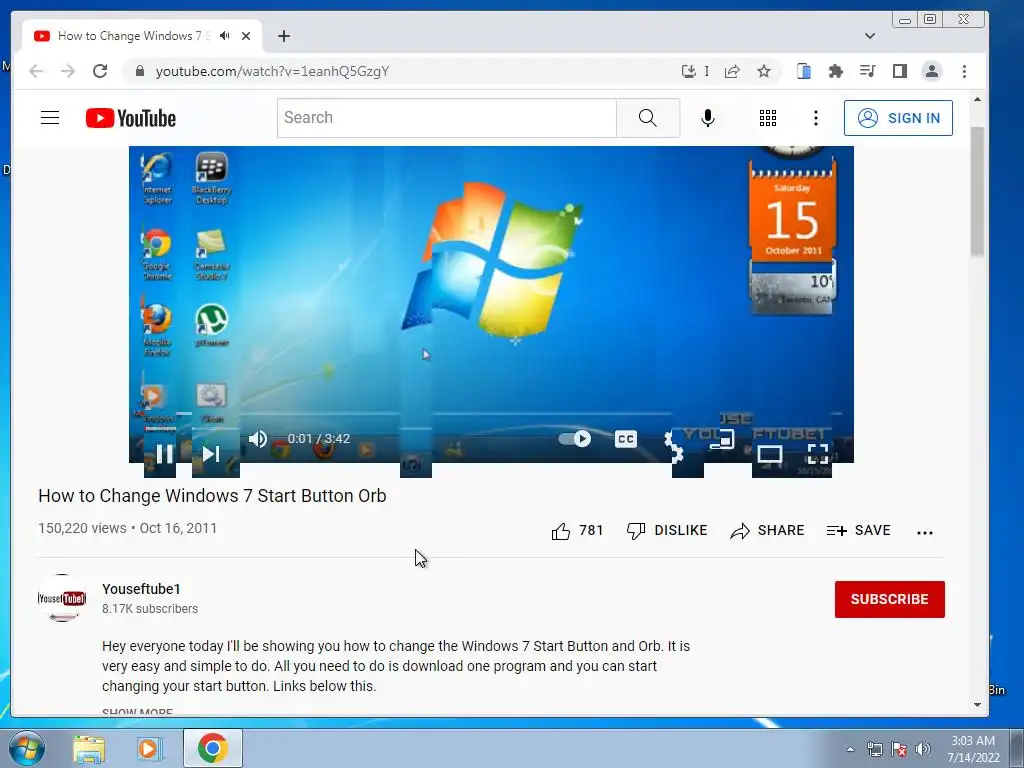Viewport: 1024px width, 768px height.
Task: Close the How to Change Windows 7 tab
Action: (246, 36)
